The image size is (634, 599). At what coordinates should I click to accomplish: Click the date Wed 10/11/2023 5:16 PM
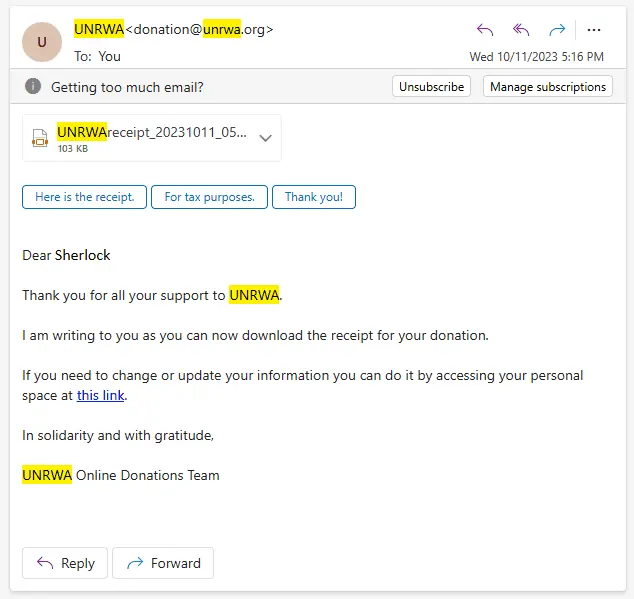(537, 57)
